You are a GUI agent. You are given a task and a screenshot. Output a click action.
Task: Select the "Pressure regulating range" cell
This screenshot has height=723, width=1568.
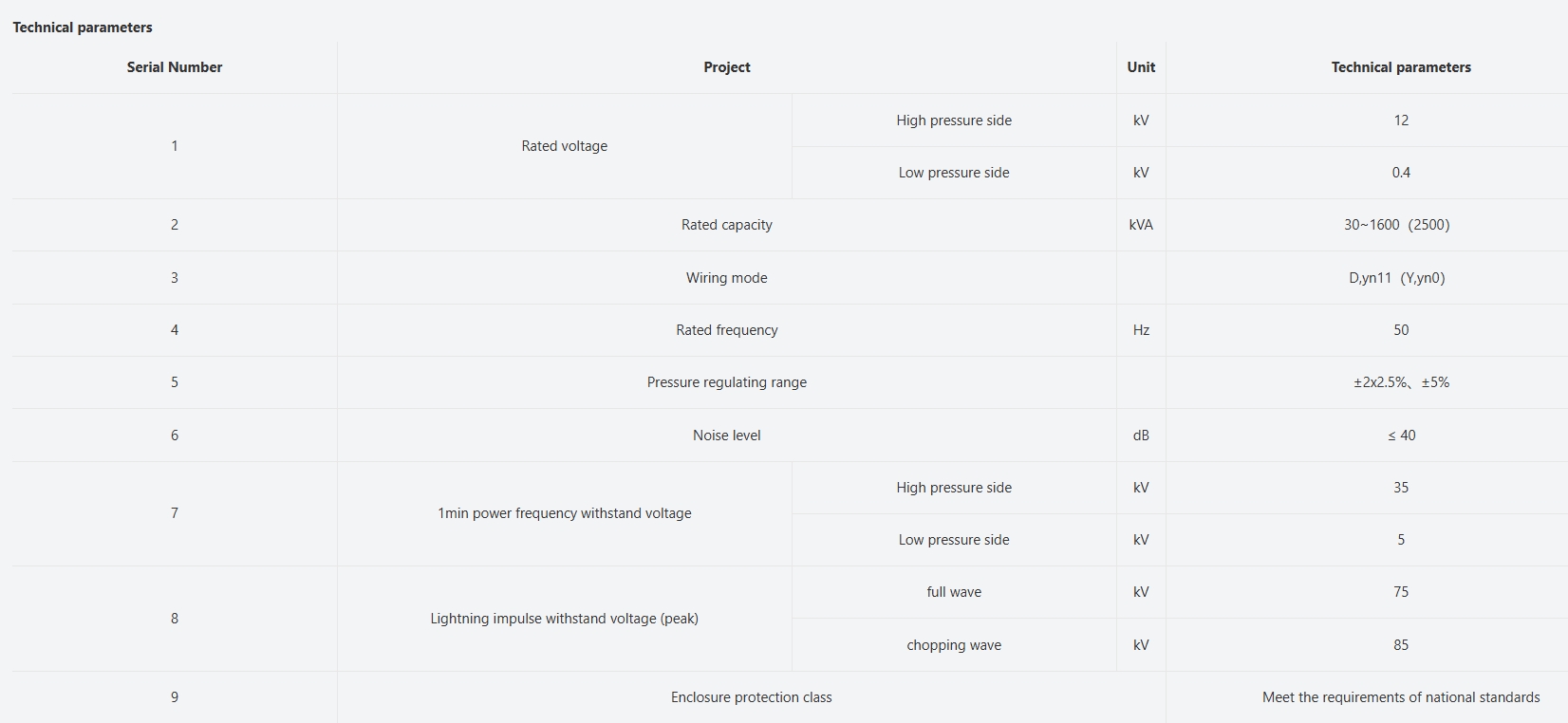727,382
